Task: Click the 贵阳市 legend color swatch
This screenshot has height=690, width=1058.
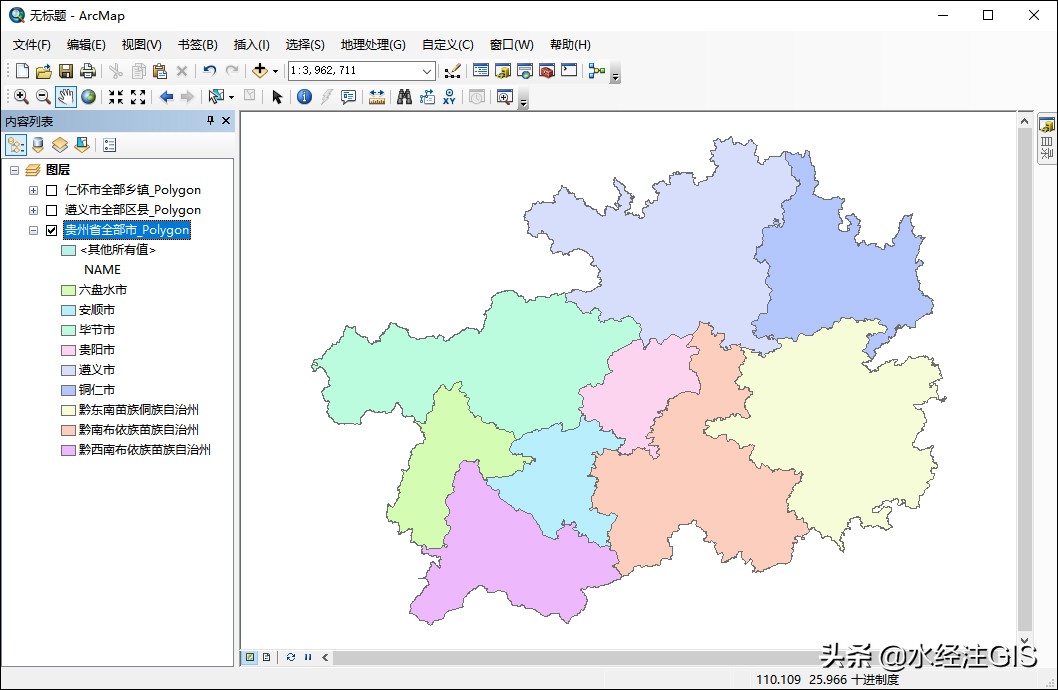Action: pos(68,350)
